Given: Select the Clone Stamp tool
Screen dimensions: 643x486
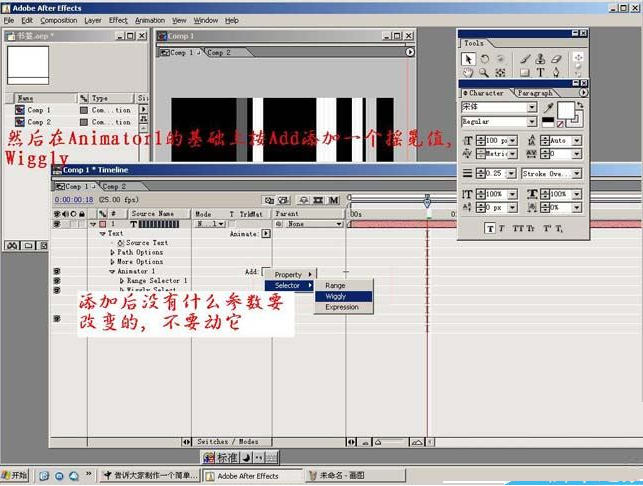Looking at the screenshot, I should pos(540,59).
